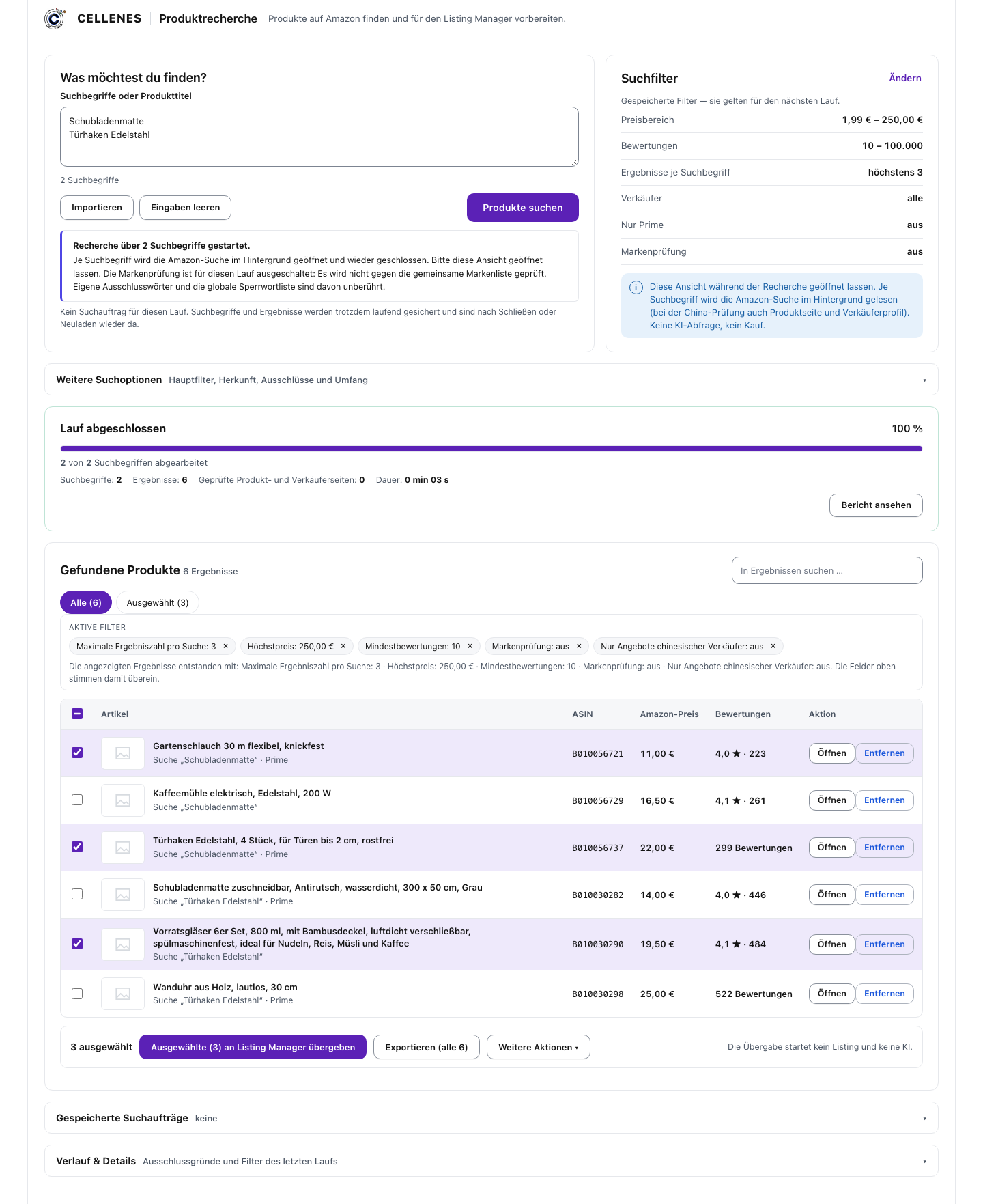Check the Kaffeemühle elektrisch row checkbox

tap(77, 800)
